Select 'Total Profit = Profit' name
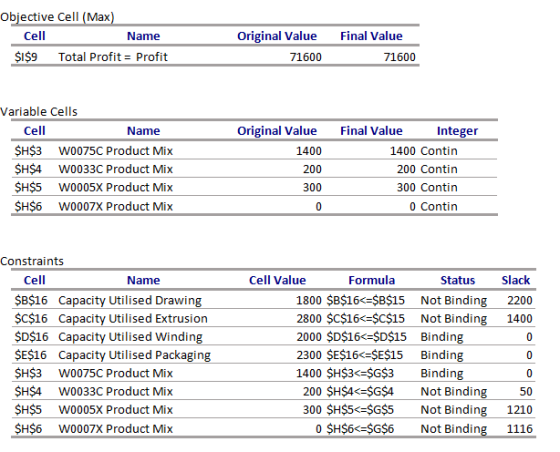The width and height of the screenshot is (560, 452). point(113,57)
